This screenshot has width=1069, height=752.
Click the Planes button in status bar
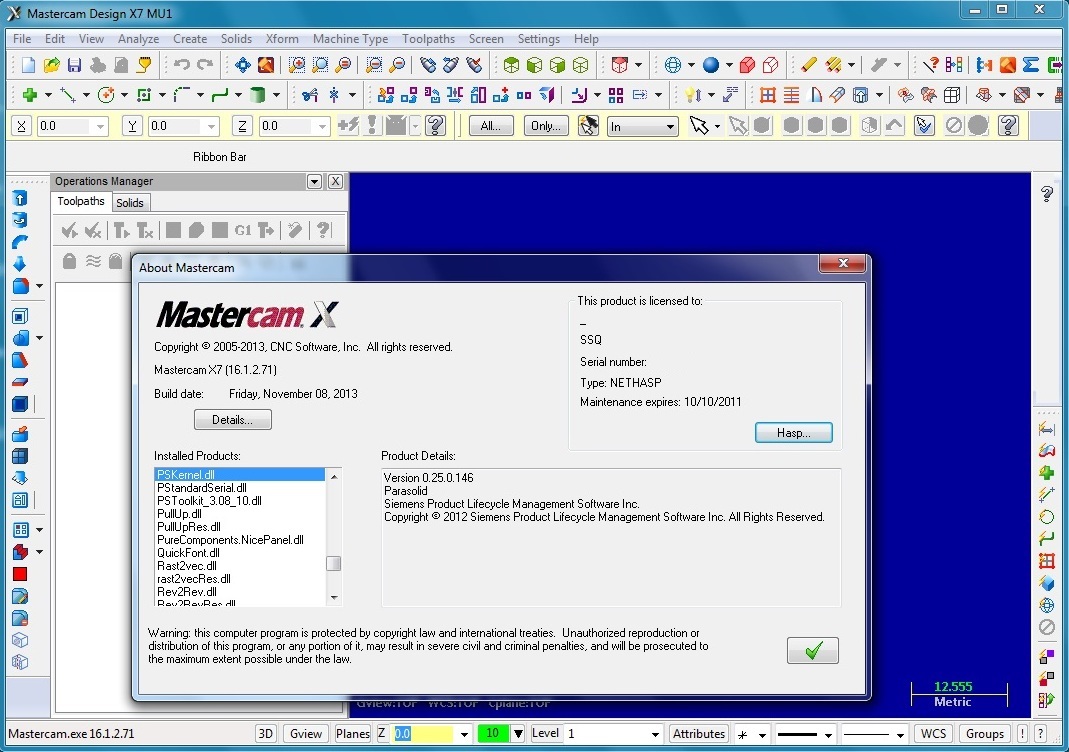[352, 734]
